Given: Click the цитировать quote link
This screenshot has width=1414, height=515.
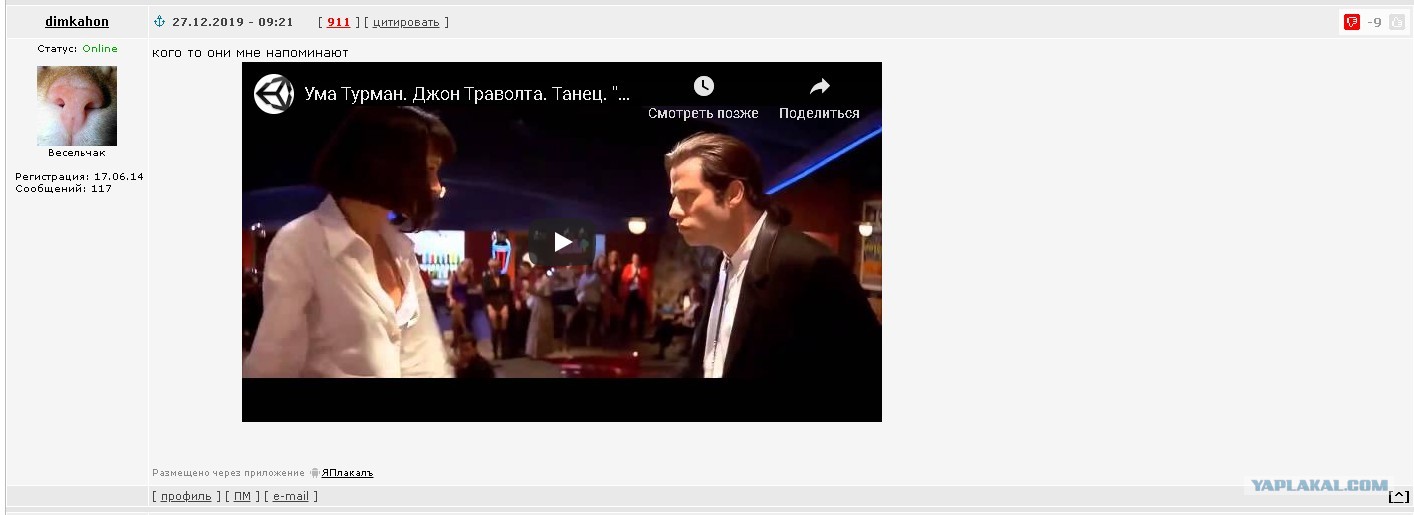Looking at the screenshot, I should tap(406, 22).
